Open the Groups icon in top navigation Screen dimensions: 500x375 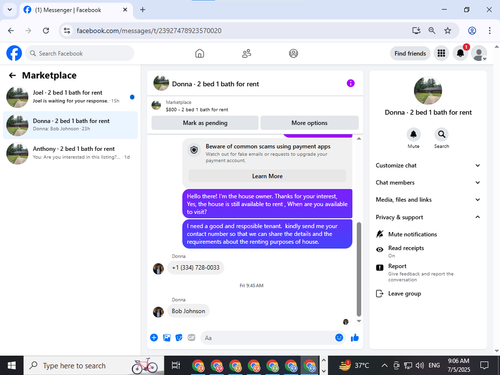(293, 53)
